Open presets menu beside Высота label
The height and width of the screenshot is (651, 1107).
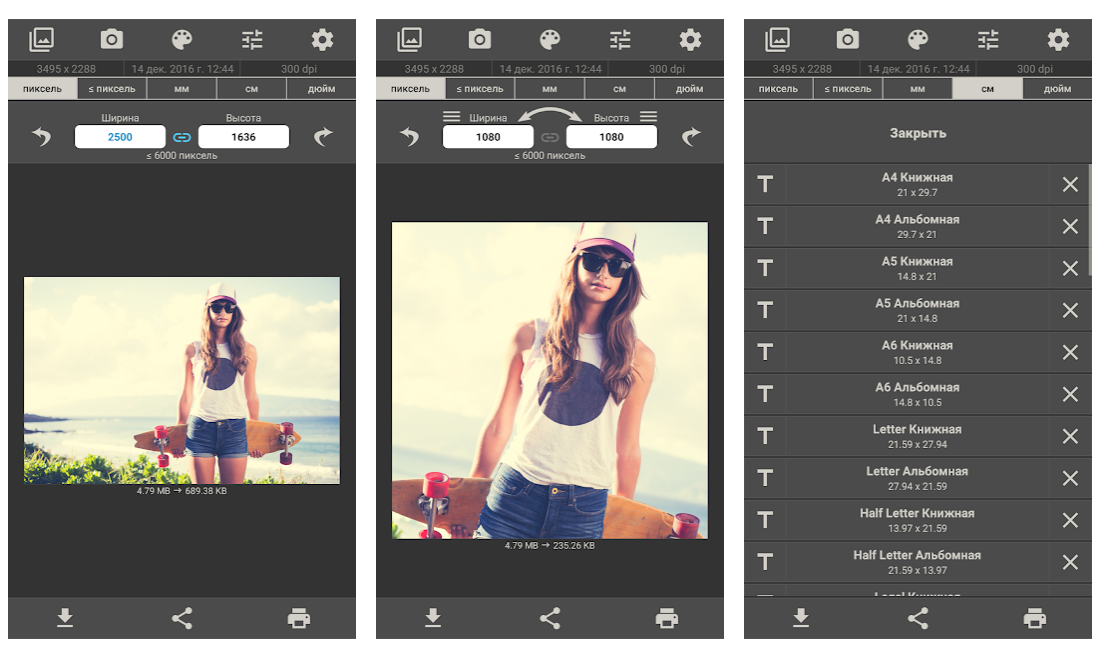coord(648,117)
